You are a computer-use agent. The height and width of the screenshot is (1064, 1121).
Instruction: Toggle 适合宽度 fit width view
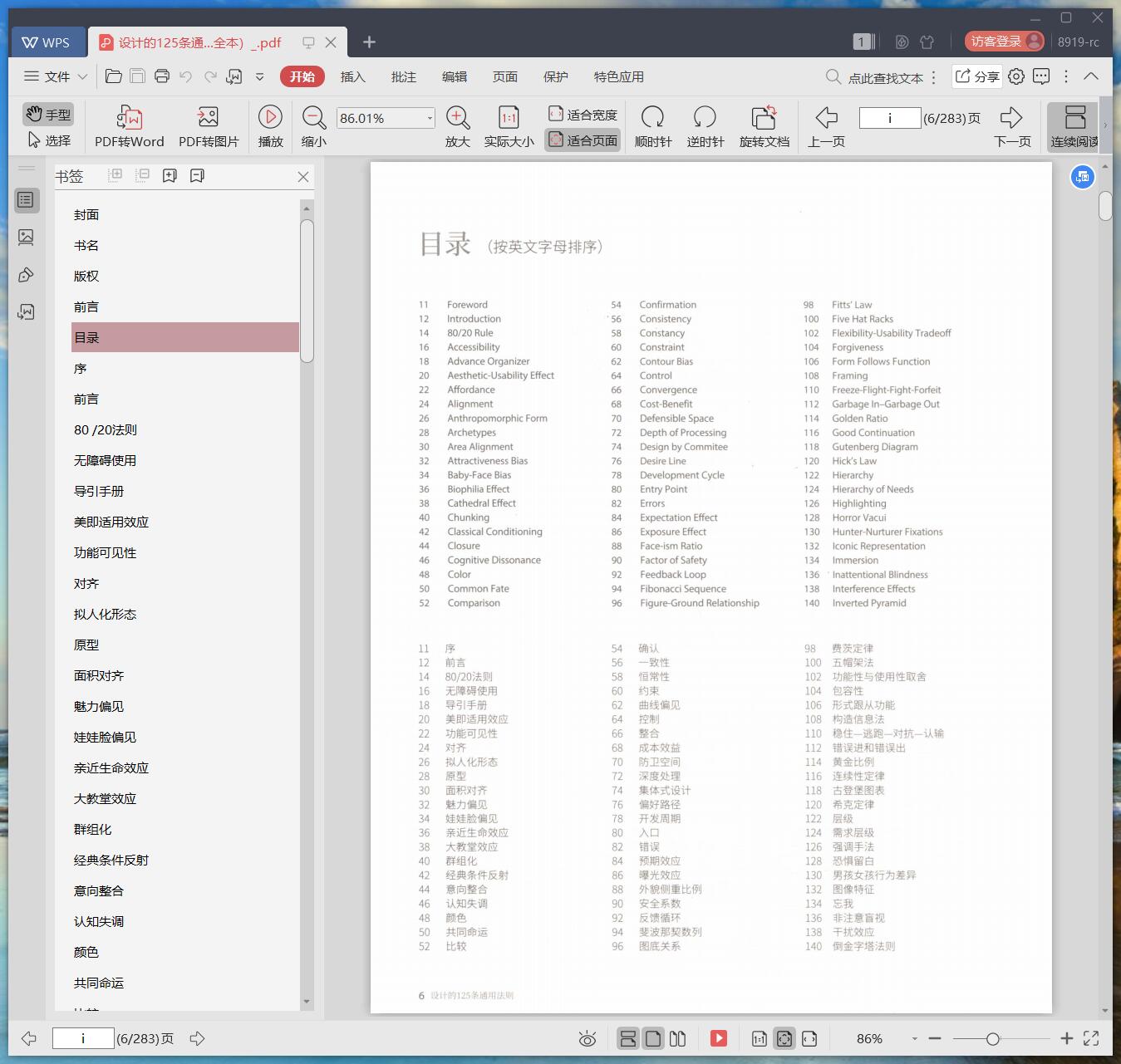tap(583, 114)
